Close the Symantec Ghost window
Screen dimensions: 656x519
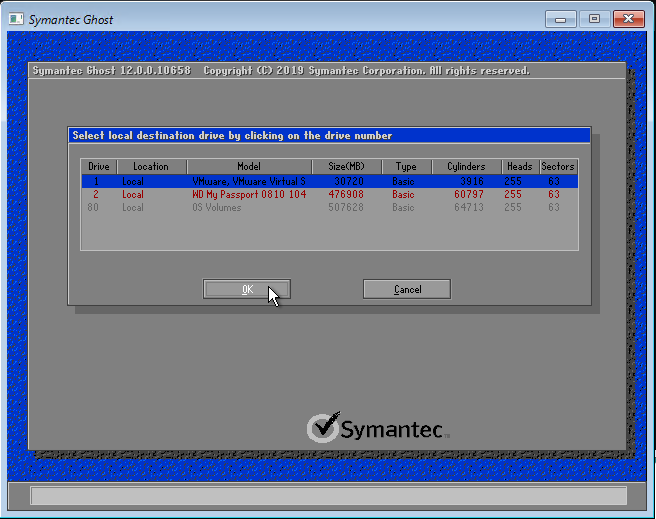(628, 19)
